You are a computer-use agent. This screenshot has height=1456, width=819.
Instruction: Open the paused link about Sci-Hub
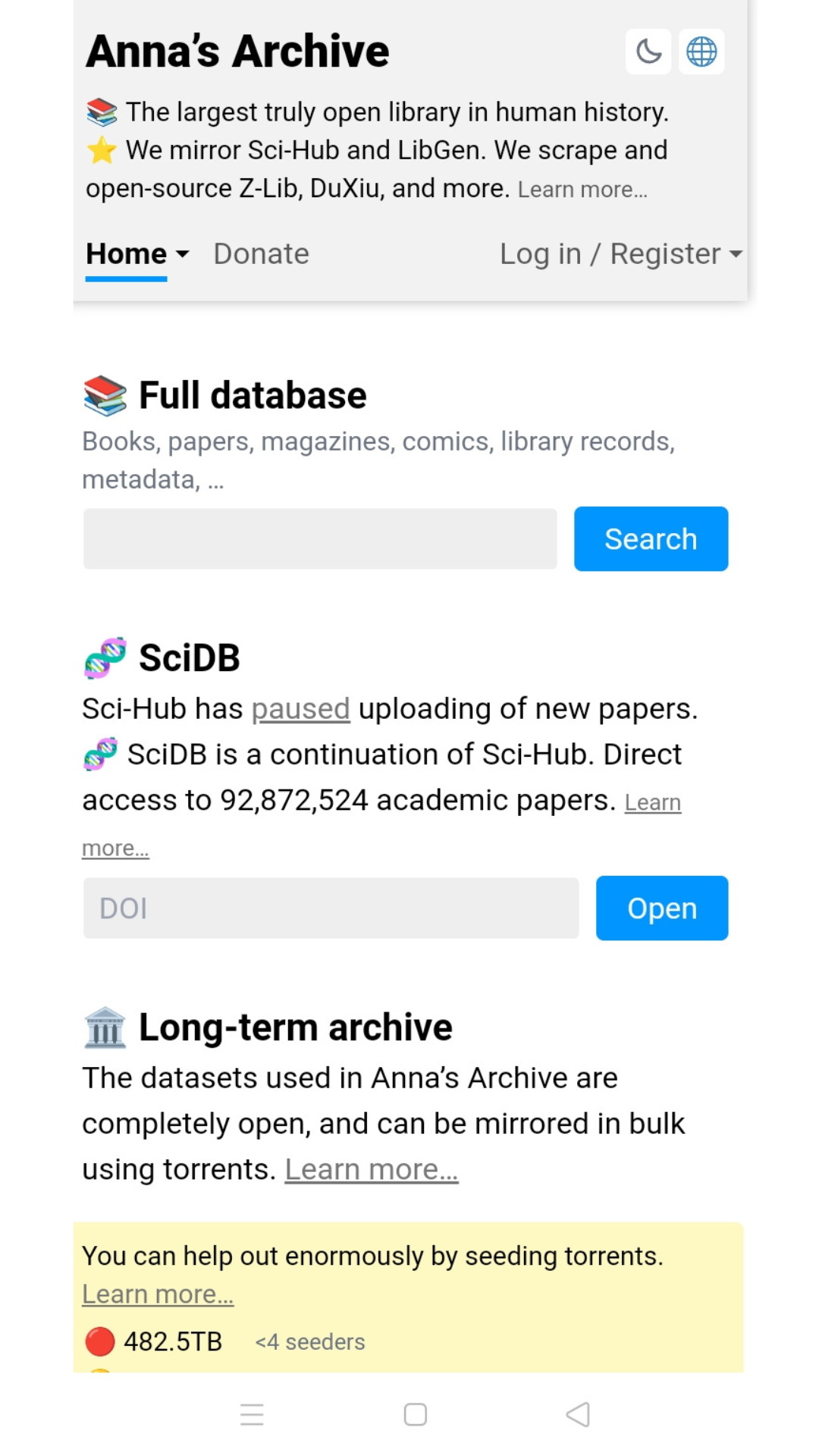tap(300, 708)
